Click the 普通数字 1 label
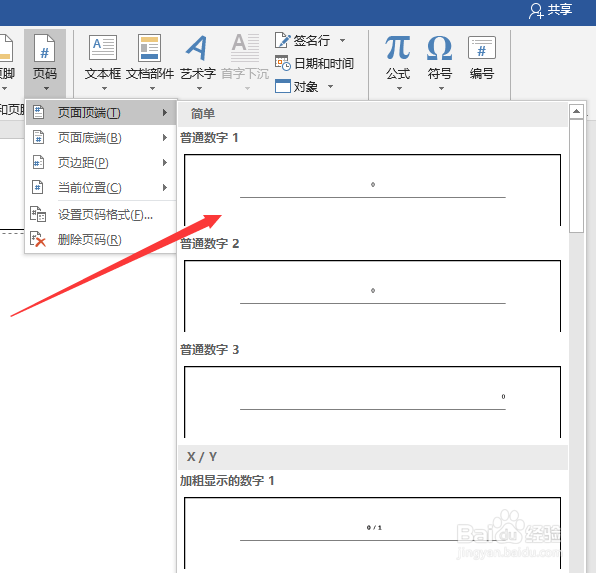Screen dimensions: 596x573 (209, 138)
